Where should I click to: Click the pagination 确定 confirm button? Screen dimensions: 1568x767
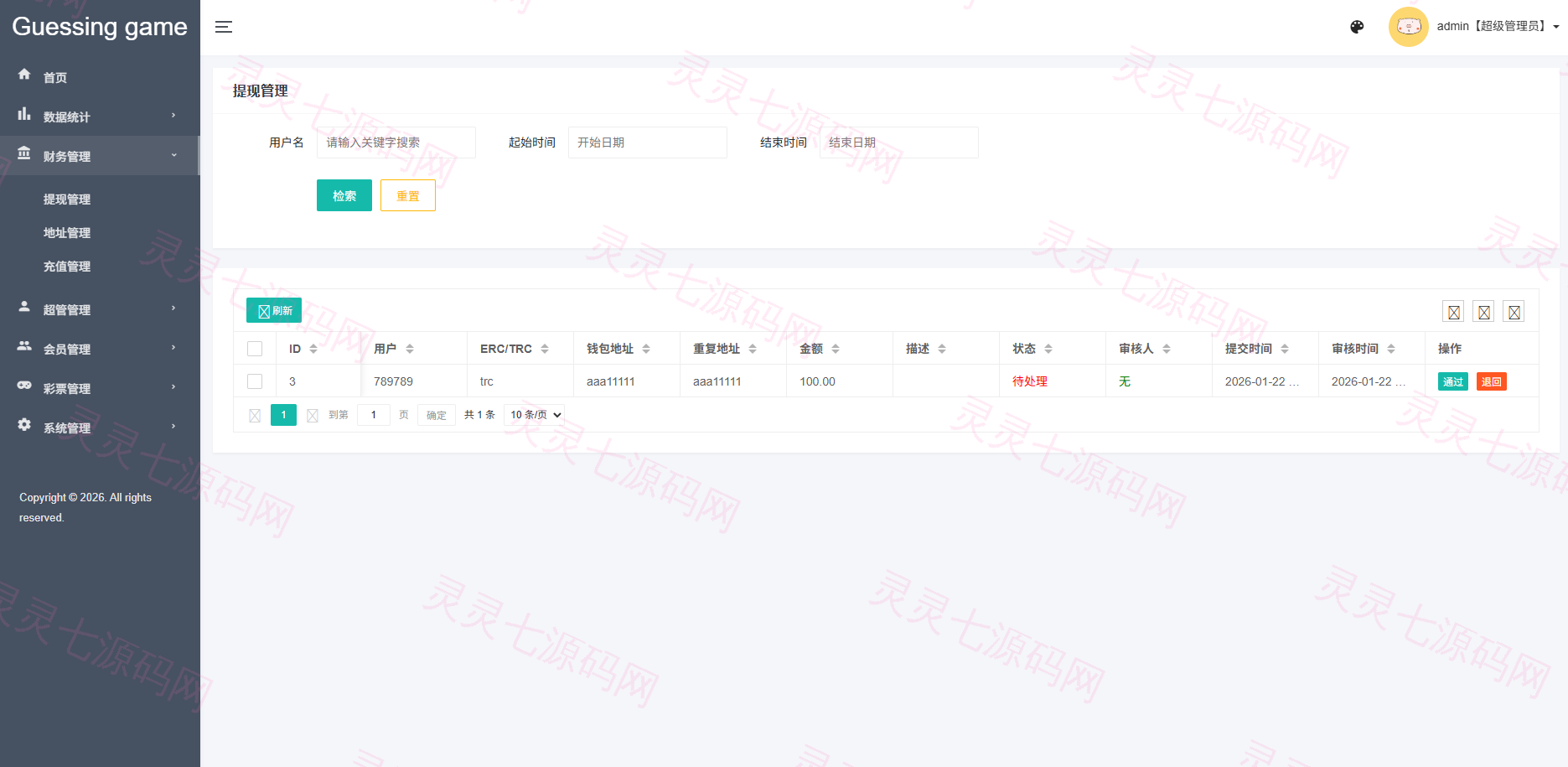437,415
